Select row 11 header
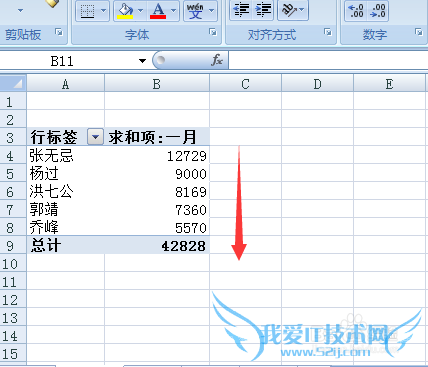 click(13, 282)
